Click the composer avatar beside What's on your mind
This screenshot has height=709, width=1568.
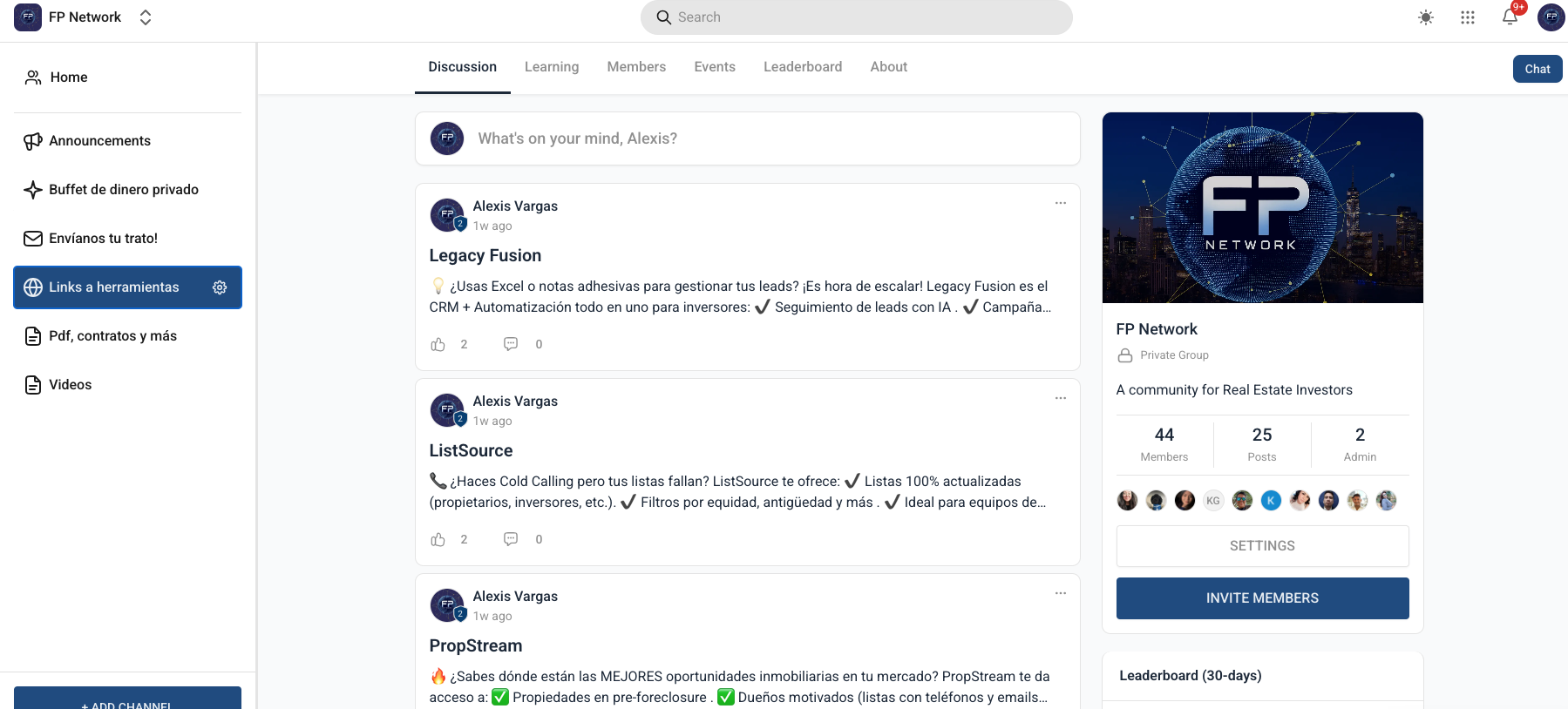pyautogui.click(x=447, y=138)
